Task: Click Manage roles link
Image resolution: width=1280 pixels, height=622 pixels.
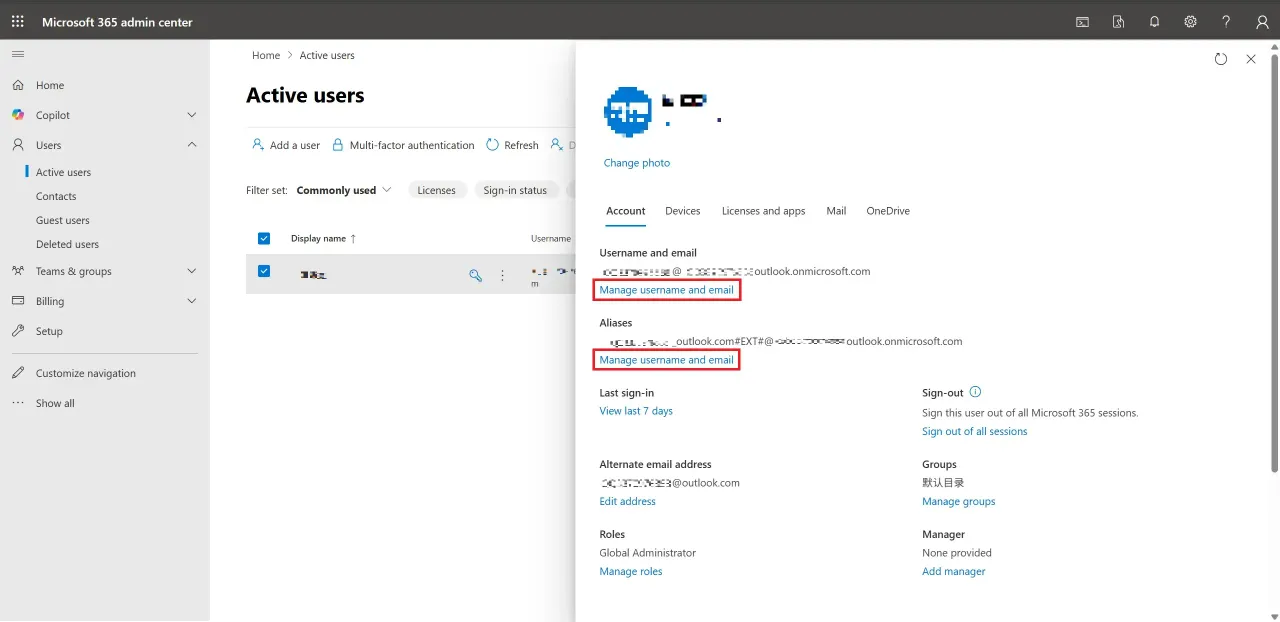Action: (631, 571)
